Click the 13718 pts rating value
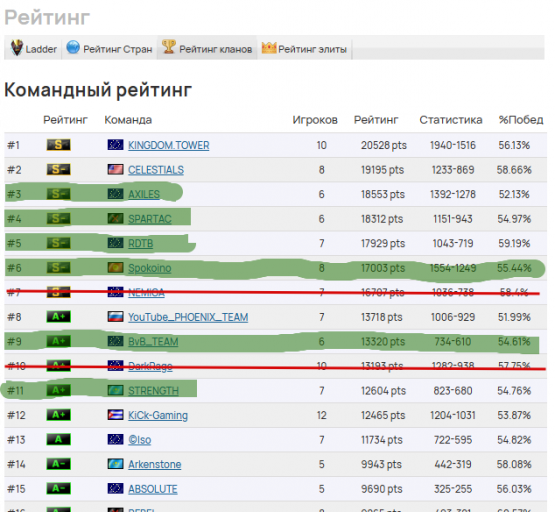The width and height of the screenshot is (555, 512). [382, 317]
